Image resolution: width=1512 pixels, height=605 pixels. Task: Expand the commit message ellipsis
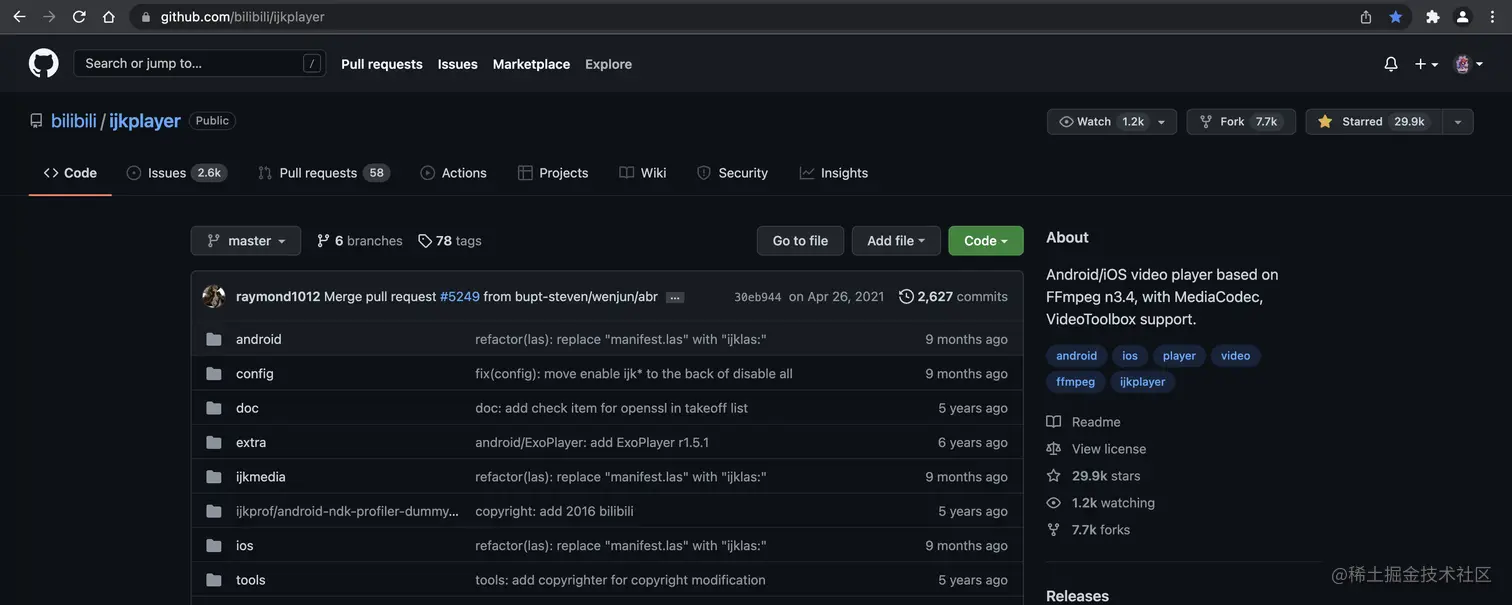click(x=675, y=298)
